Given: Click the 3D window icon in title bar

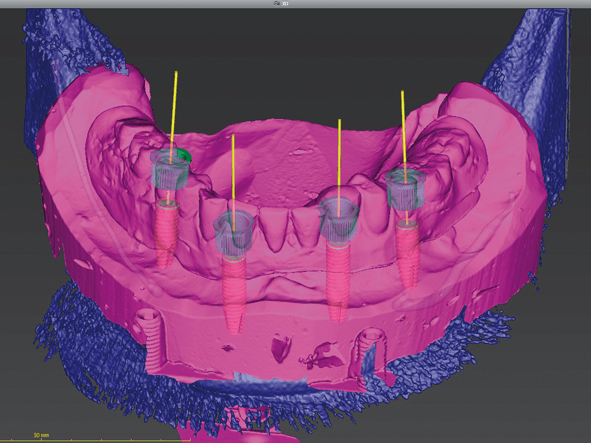Looking at the screenshot, I should coord(276,3).
